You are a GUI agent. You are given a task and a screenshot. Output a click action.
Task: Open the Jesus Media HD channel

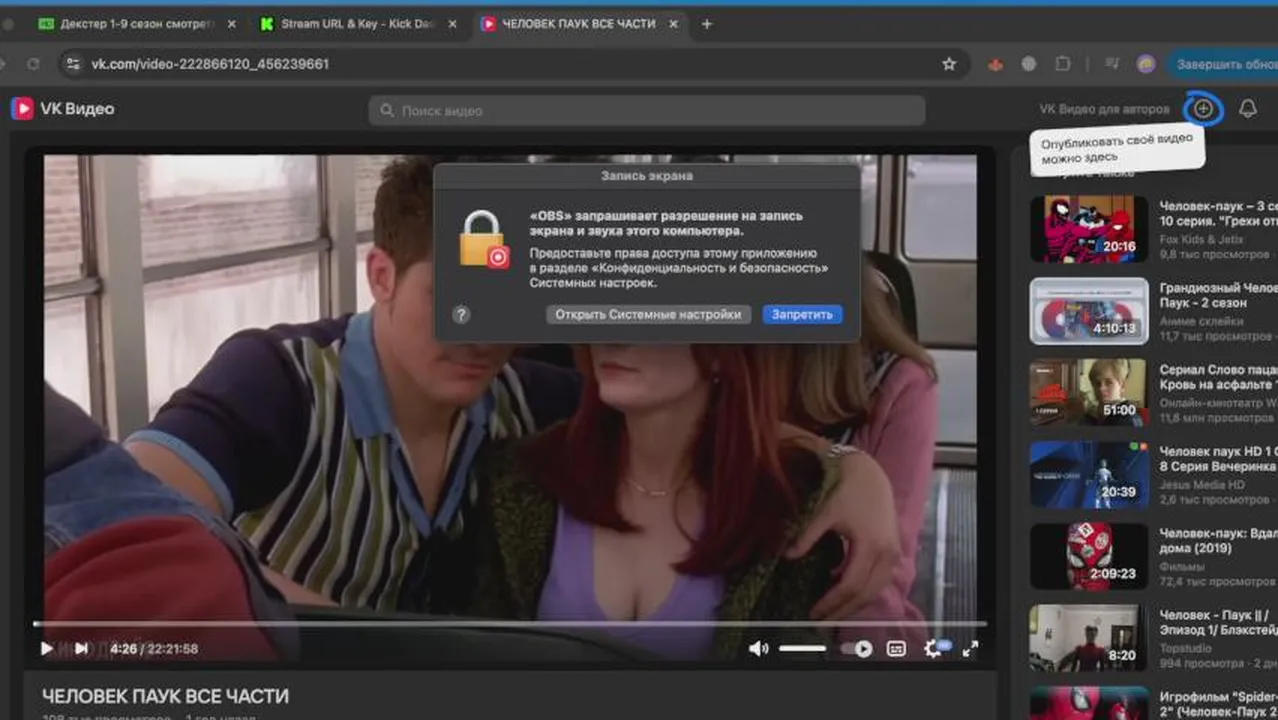pyautogui.click(x=1202, y=485)
